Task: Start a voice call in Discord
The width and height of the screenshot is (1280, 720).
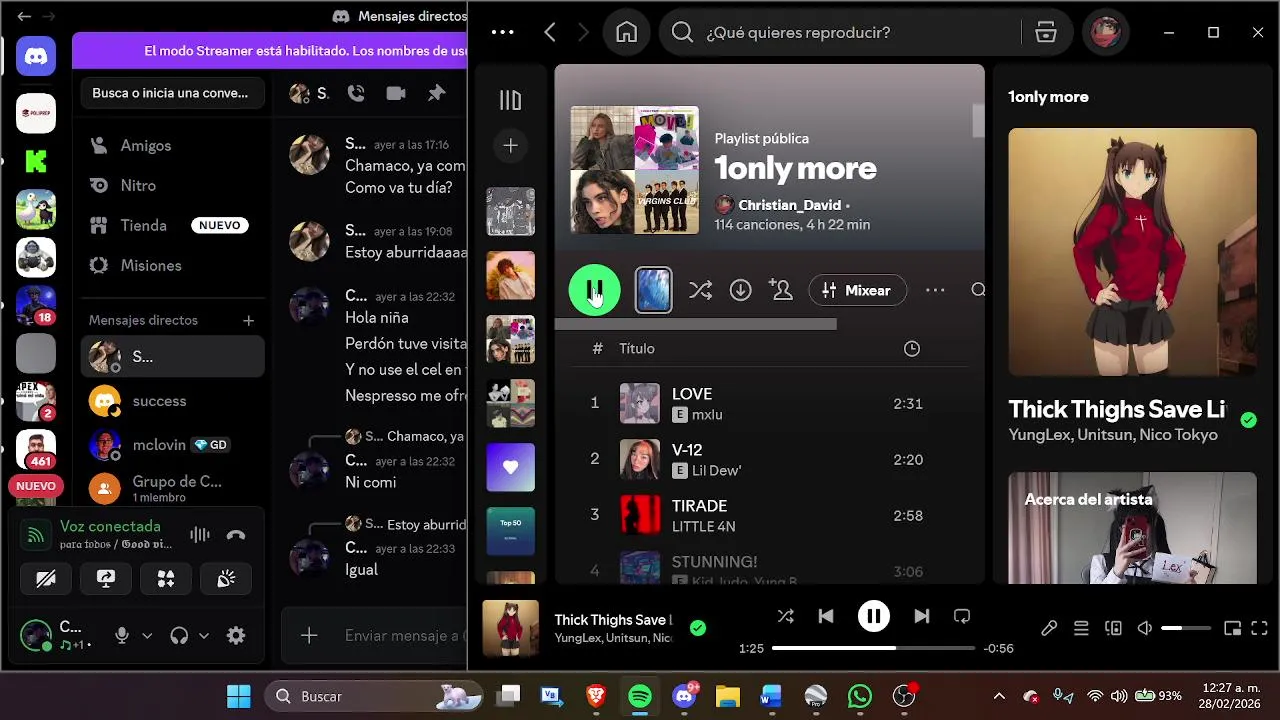Action: click(356, 93)
